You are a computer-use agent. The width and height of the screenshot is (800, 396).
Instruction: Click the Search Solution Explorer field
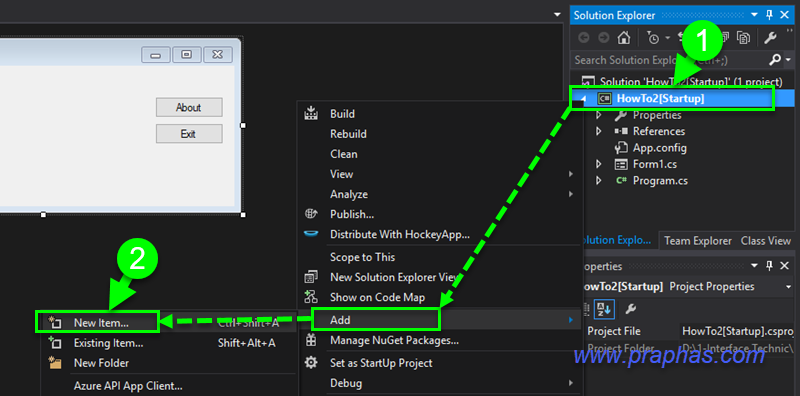669,60
